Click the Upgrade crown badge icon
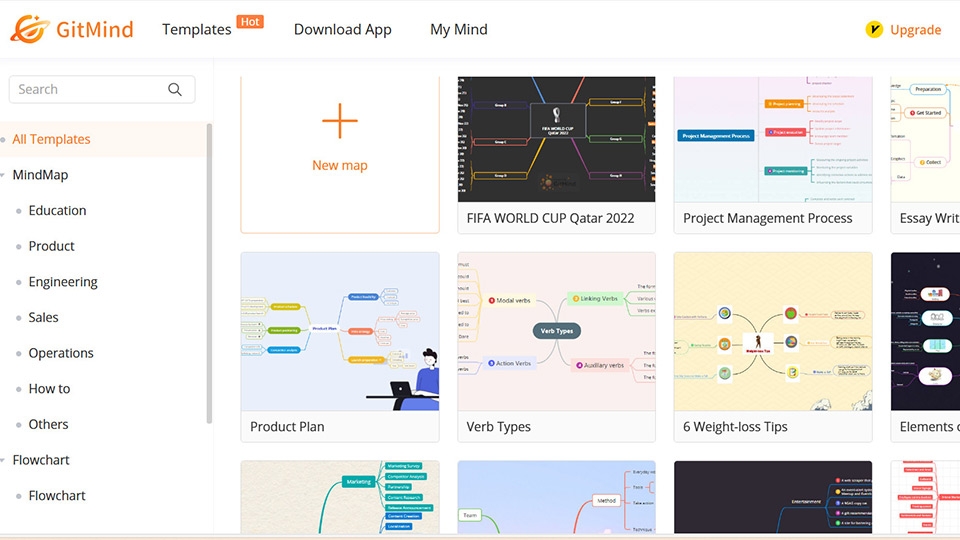Screen dimensions: 960x540 point(874,29)
